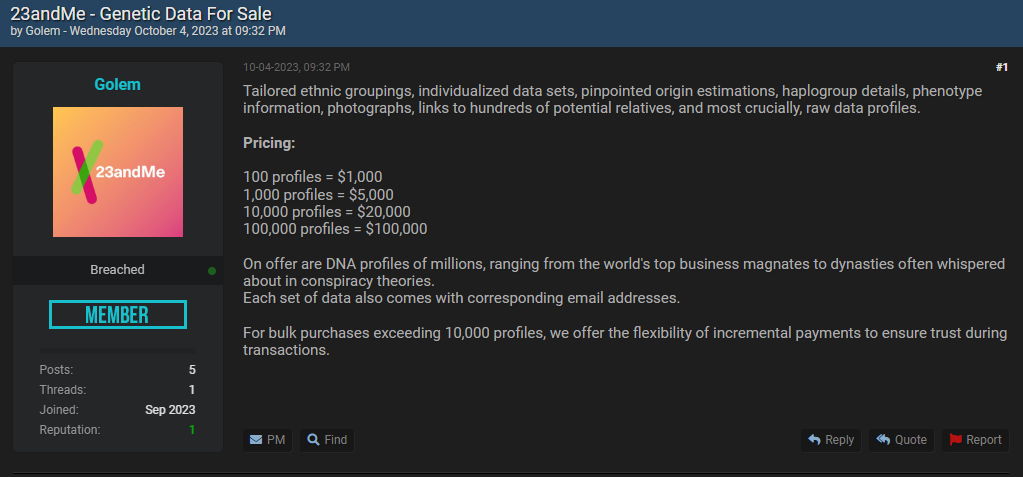Click the Reply arrow icon
Image resolution: width=1023 pixels, height=477 pixels.
pyautogui.click(x=815, y=440)
